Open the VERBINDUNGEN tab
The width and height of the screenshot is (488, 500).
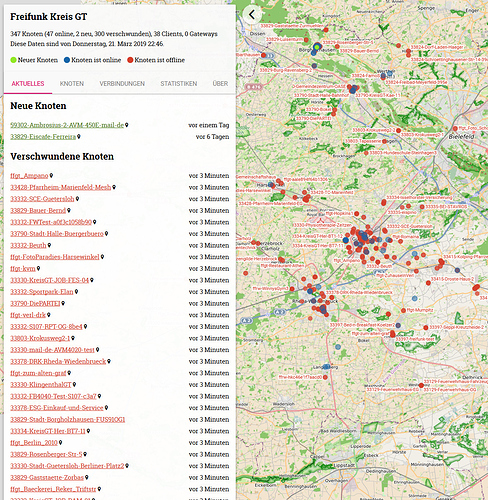point(122,84)
